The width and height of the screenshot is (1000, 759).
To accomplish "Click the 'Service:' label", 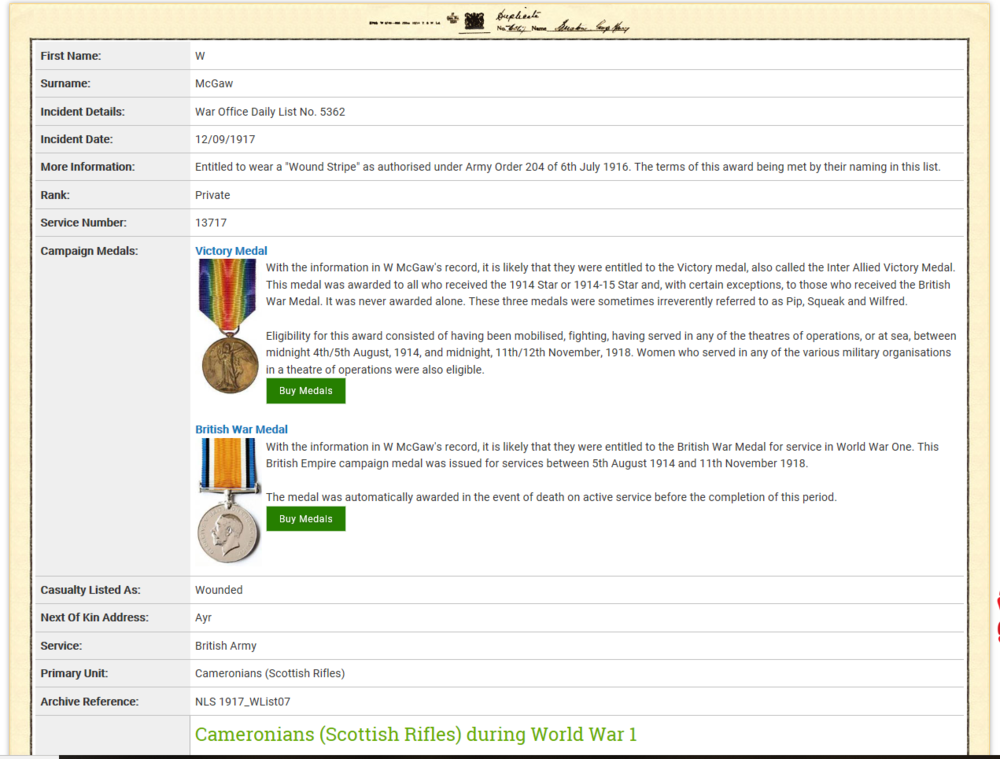I will [x=61, y=645].
